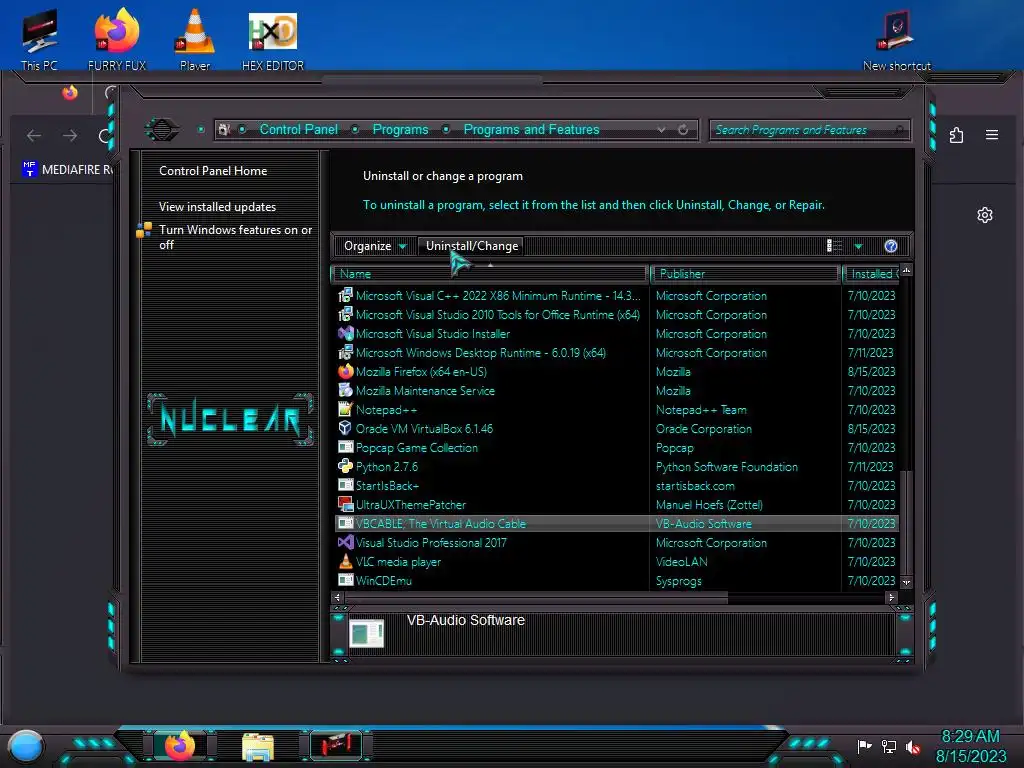Sort by the Name column header
Viewport: 1024px width, 768px height.
pyautogui.click(x=489, y=274)
